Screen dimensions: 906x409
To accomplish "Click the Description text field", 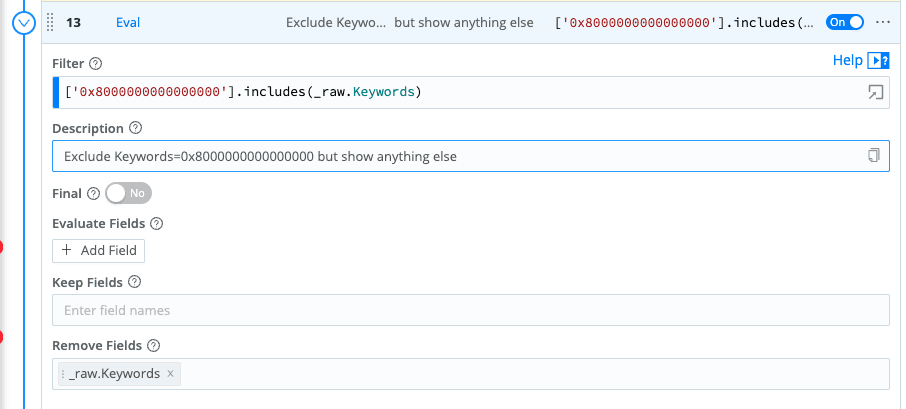I will pos(450,157).
